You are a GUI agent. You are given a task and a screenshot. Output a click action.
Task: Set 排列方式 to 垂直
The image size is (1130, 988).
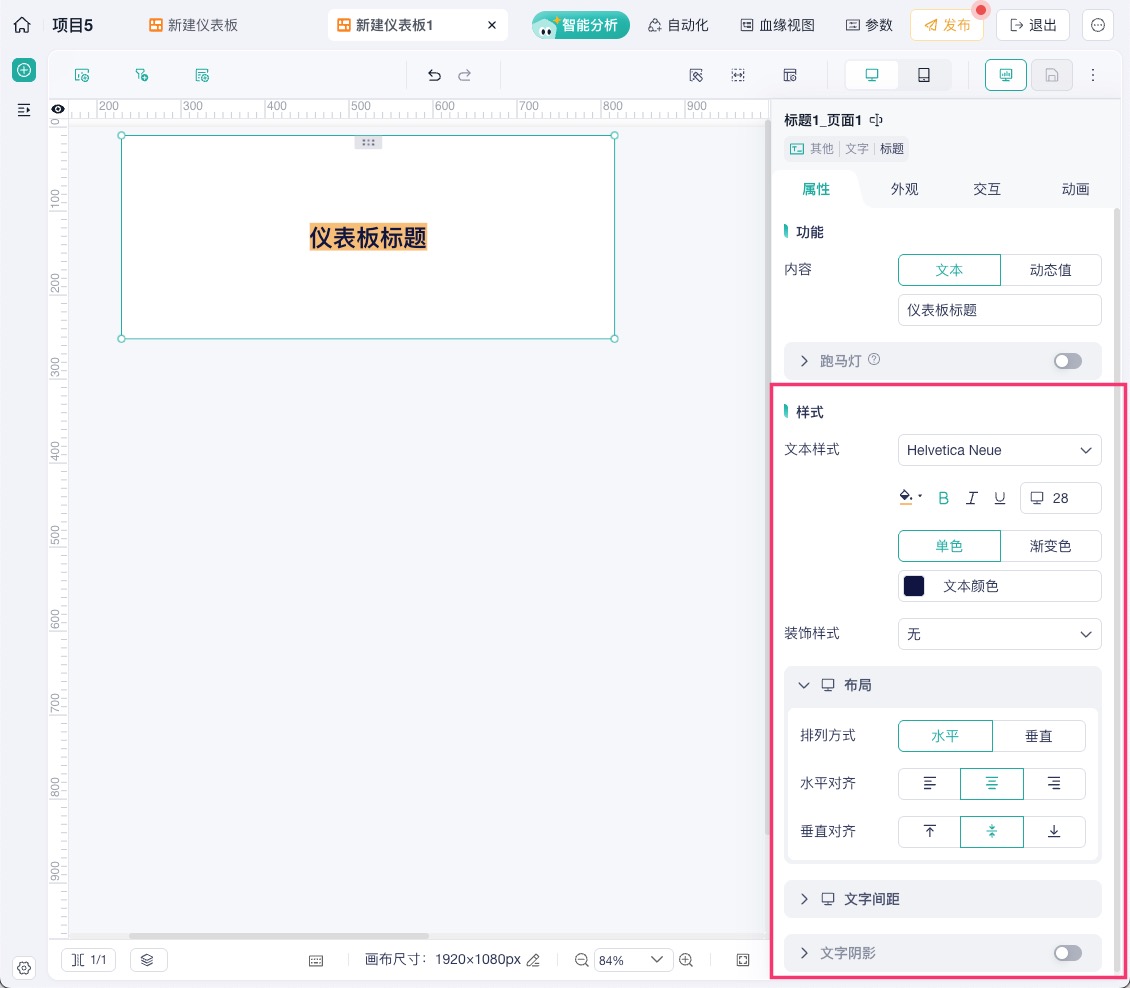1038,736
